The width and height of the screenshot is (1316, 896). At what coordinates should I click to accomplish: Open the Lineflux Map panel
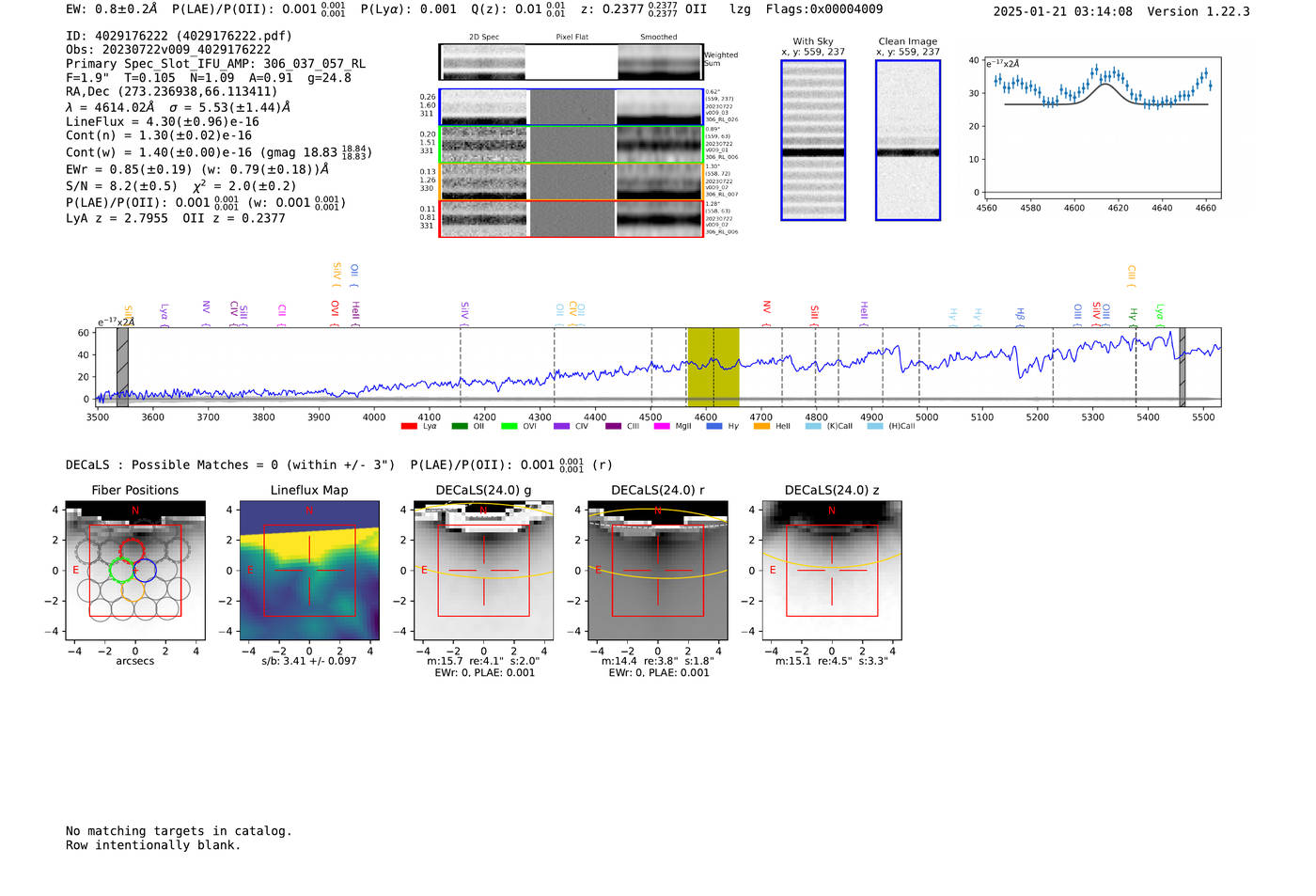309,571
